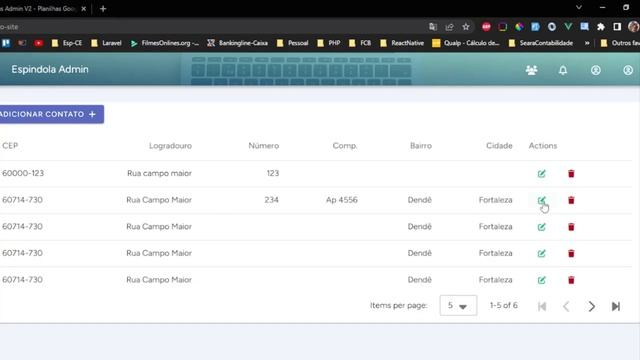640x360 pixels.
Task: Click the lowercase 'Rua campo maior' cell
Action: pyautogui.click(x=159, y=173)
